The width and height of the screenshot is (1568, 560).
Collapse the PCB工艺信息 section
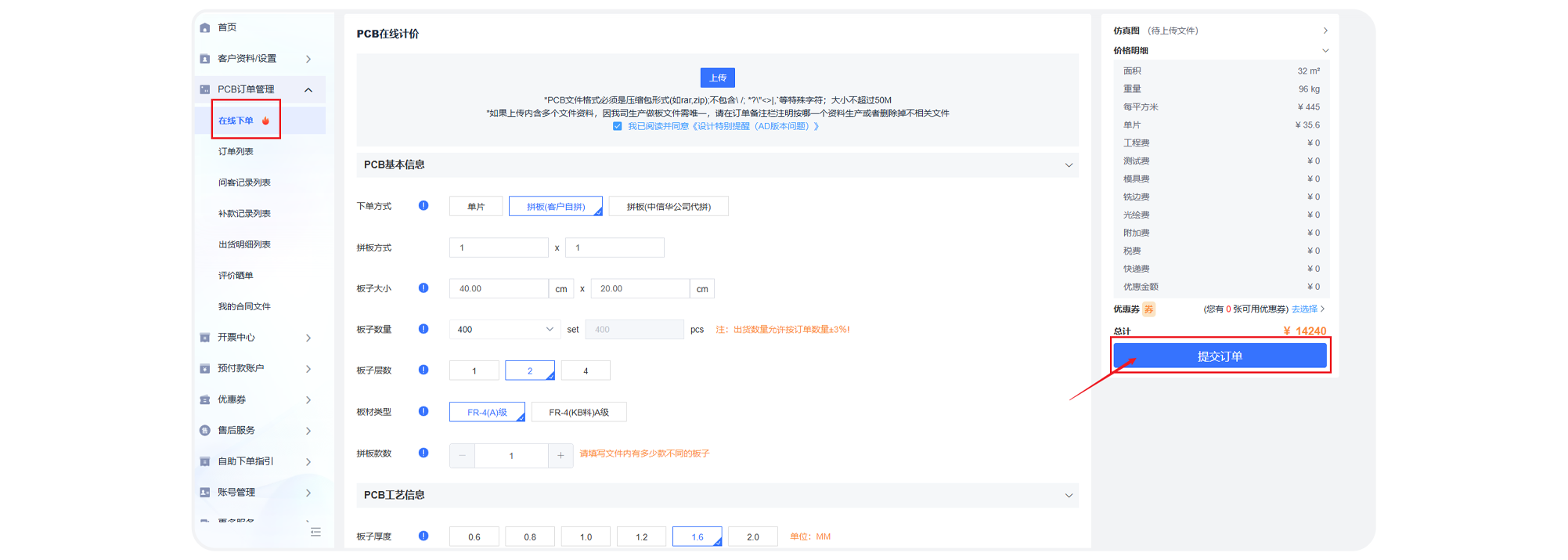click(x=1069, y=496)
